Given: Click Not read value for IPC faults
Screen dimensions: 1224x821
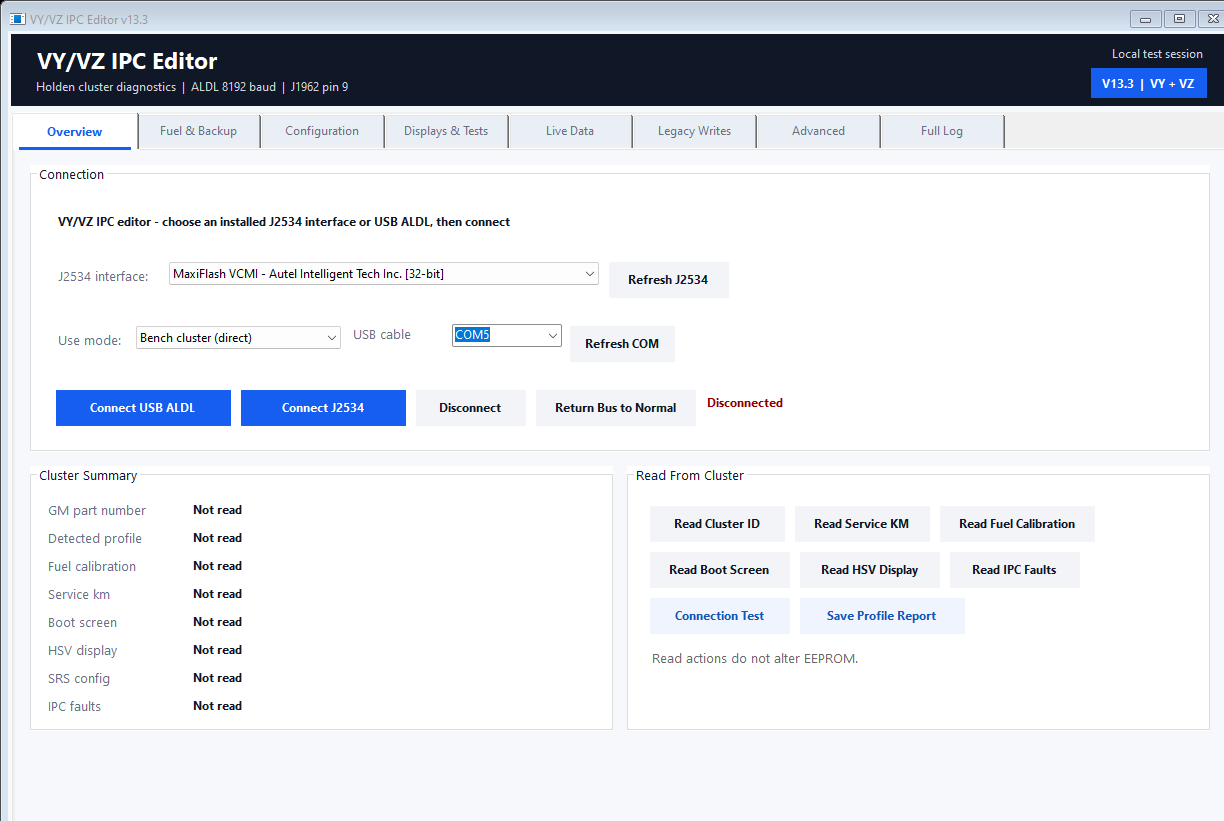Looking at the screenshot, I should (217, 706).
